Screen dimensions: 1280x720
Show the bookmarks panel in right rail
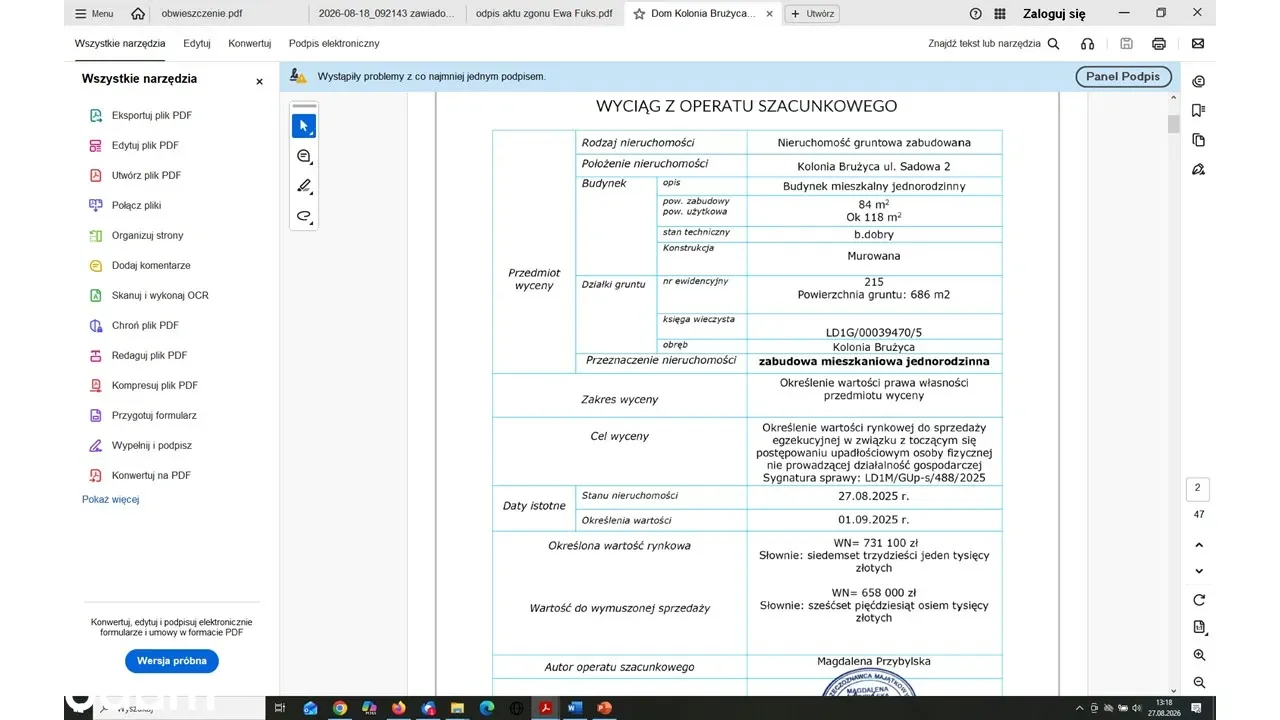pyautogui.click(x=1199, y=110)
